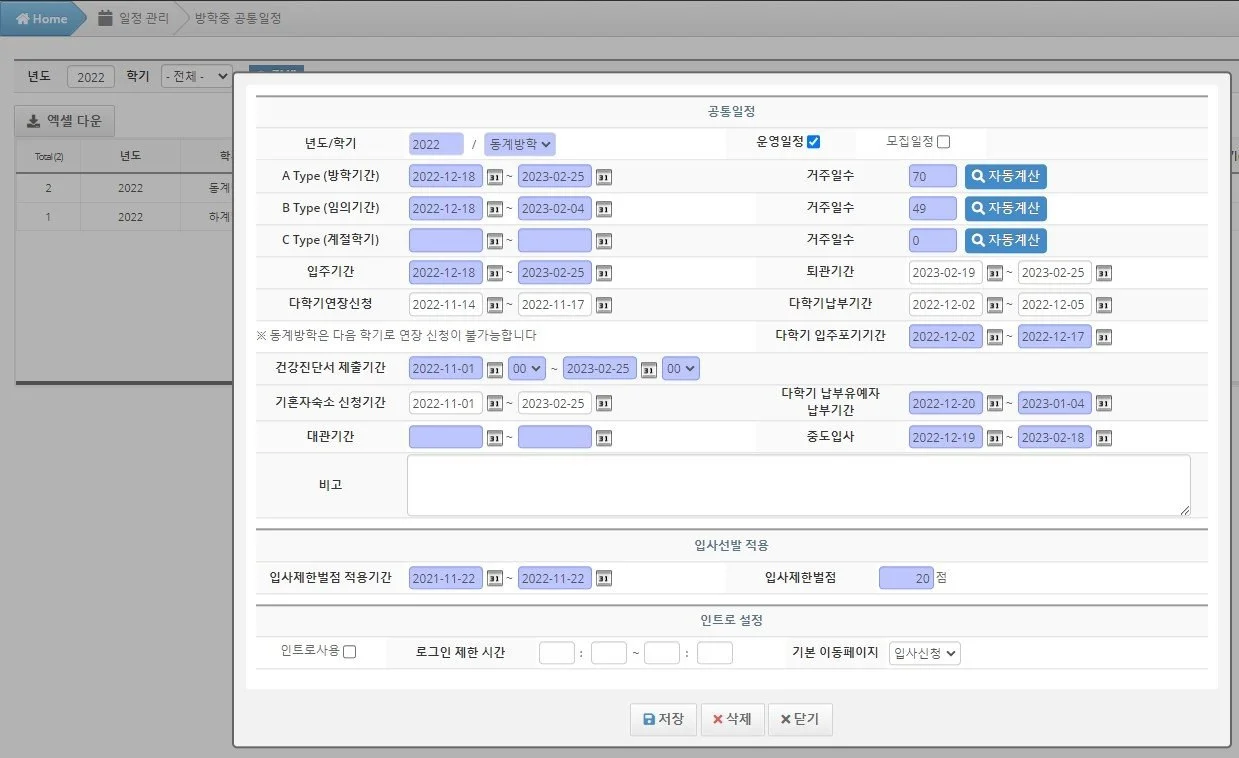Click the A Type 거주일수 field showing 70

[933, 177]
